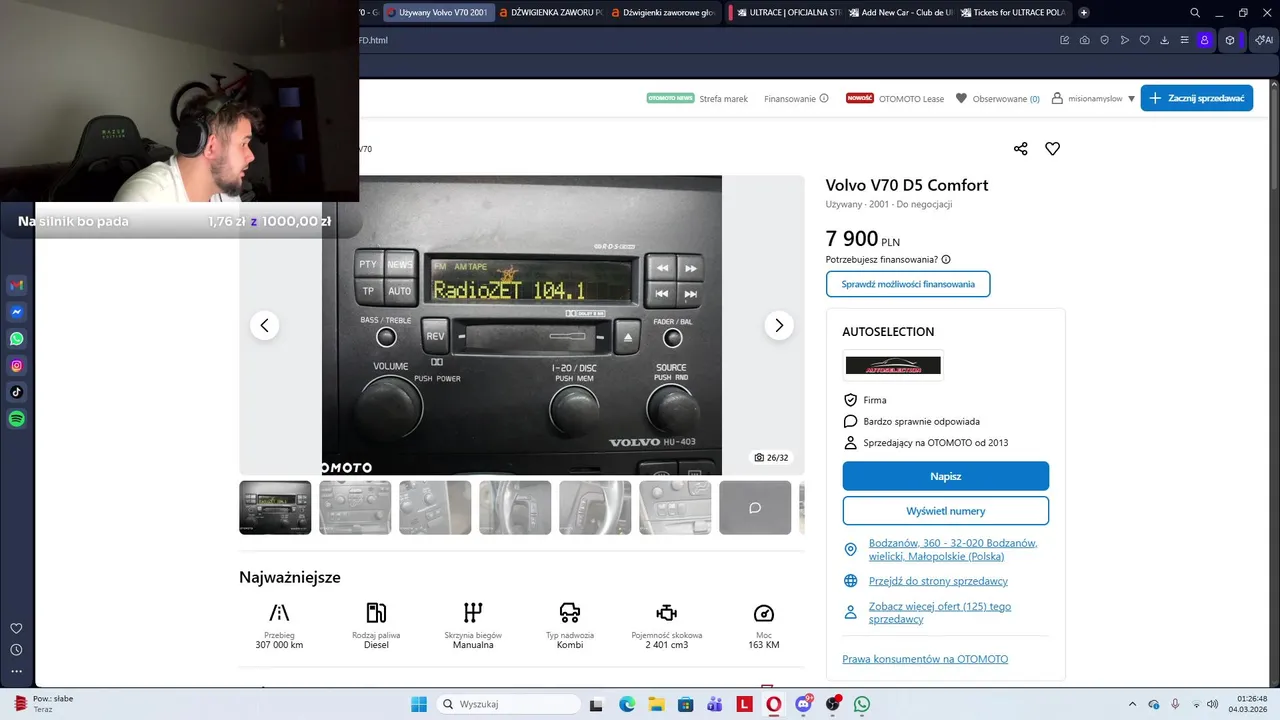1280x720 pixels.
Task: Open taskbar volume control
Action: (1212, 704)
